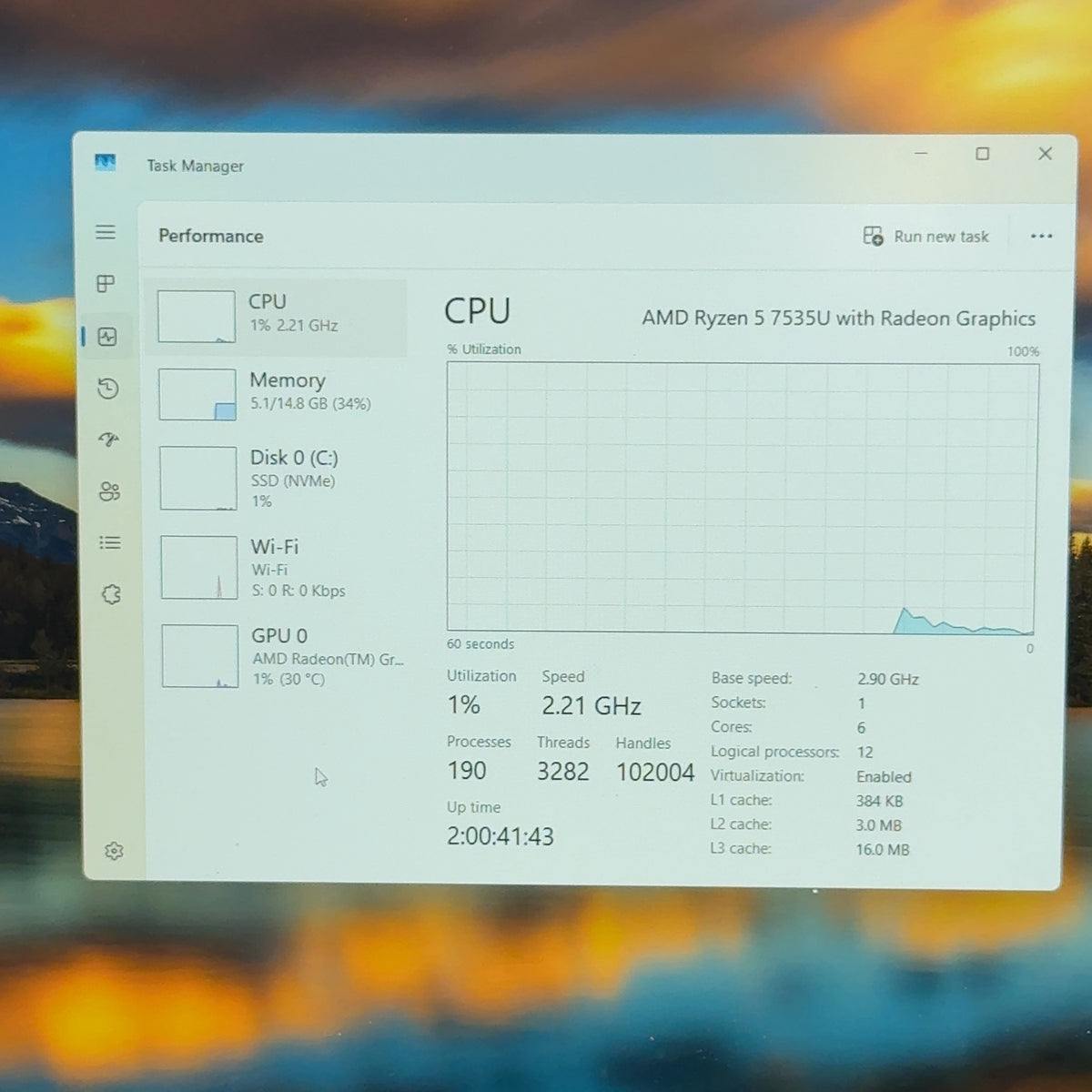Select the Performance page icon
1092x1092 pixels.
point(107,337)
